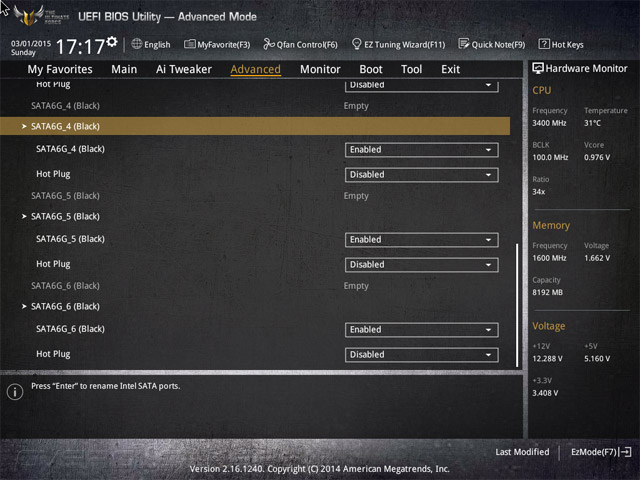Viewport: 640px width, 480px height.
Task: Click the Capacity 8192 MB value
Action: point(547,292)
